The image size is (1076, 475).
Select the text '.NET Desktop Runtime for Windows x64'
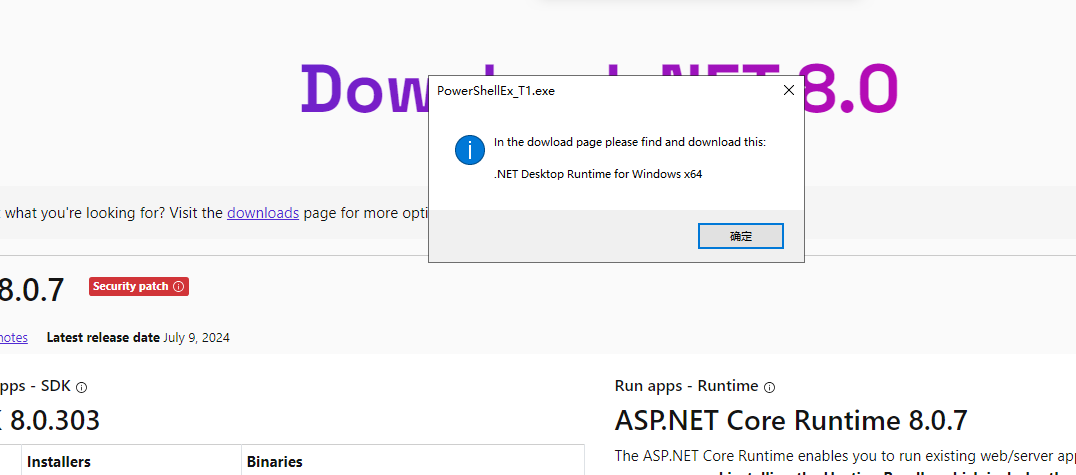598,174
